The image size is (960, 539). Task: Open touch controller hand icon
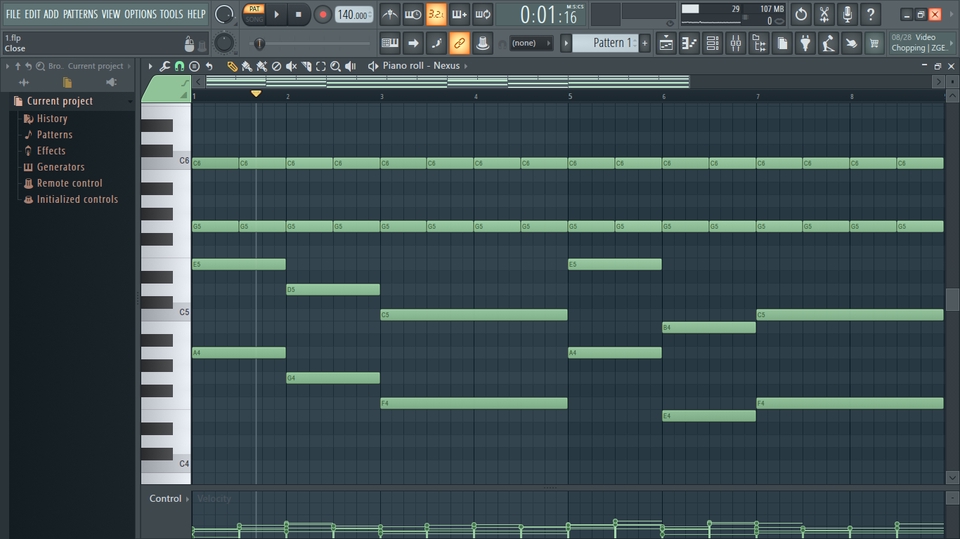pos(852,43)
